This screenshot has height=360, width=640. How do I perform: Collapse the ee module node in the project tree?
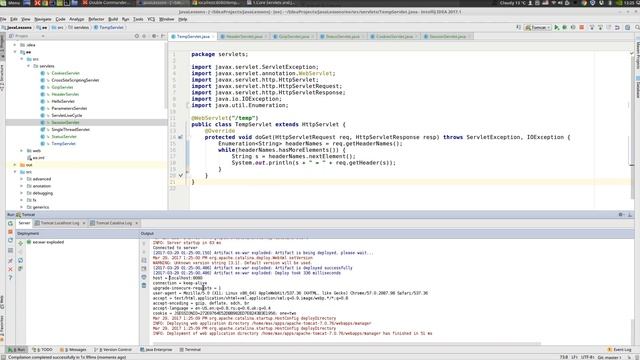pos(15,52)
